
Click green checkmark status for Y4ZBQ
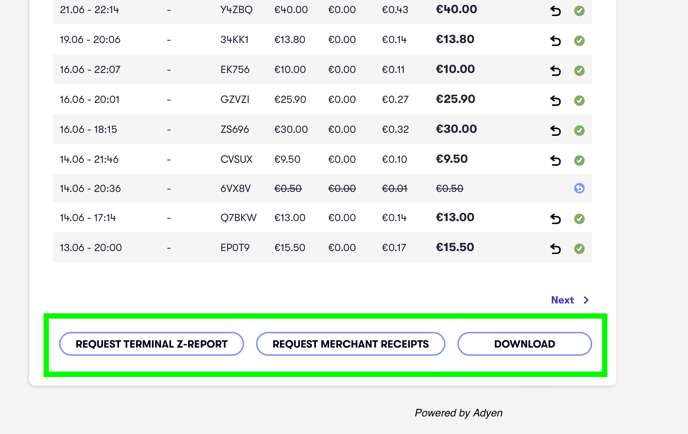click(x=579, y=11)
